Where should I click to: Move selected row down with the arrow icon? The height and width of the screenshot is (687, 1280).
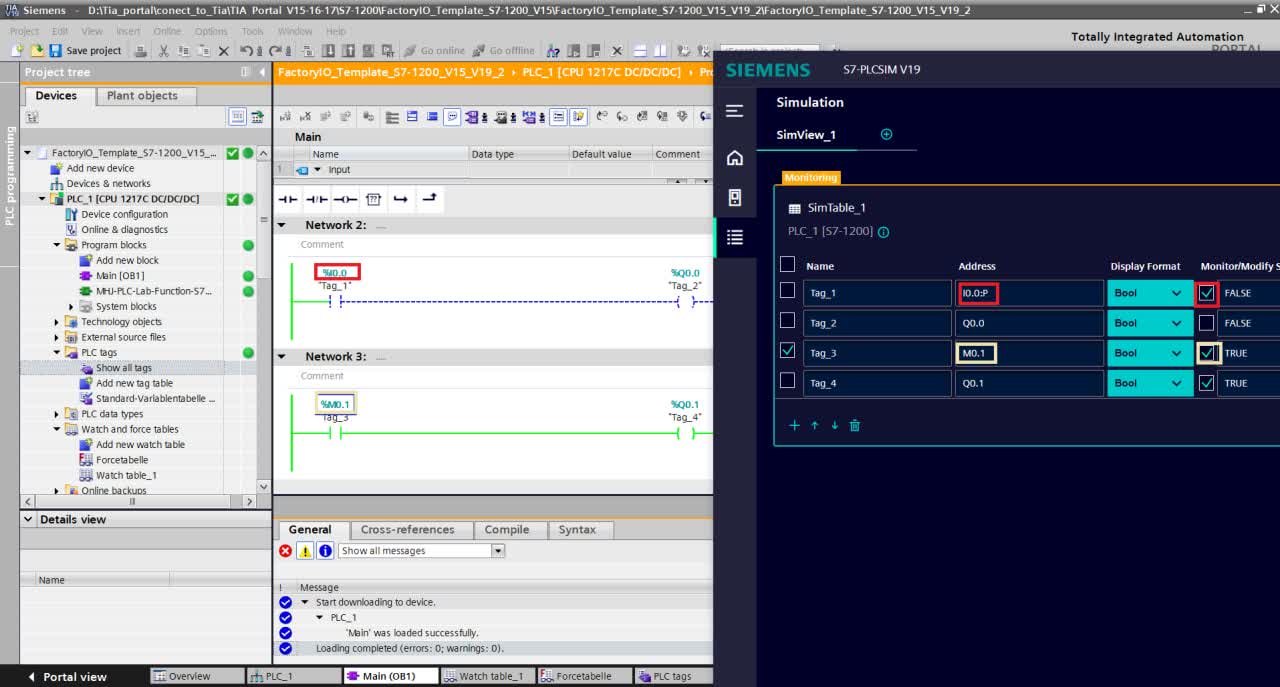tap(835, 425)
